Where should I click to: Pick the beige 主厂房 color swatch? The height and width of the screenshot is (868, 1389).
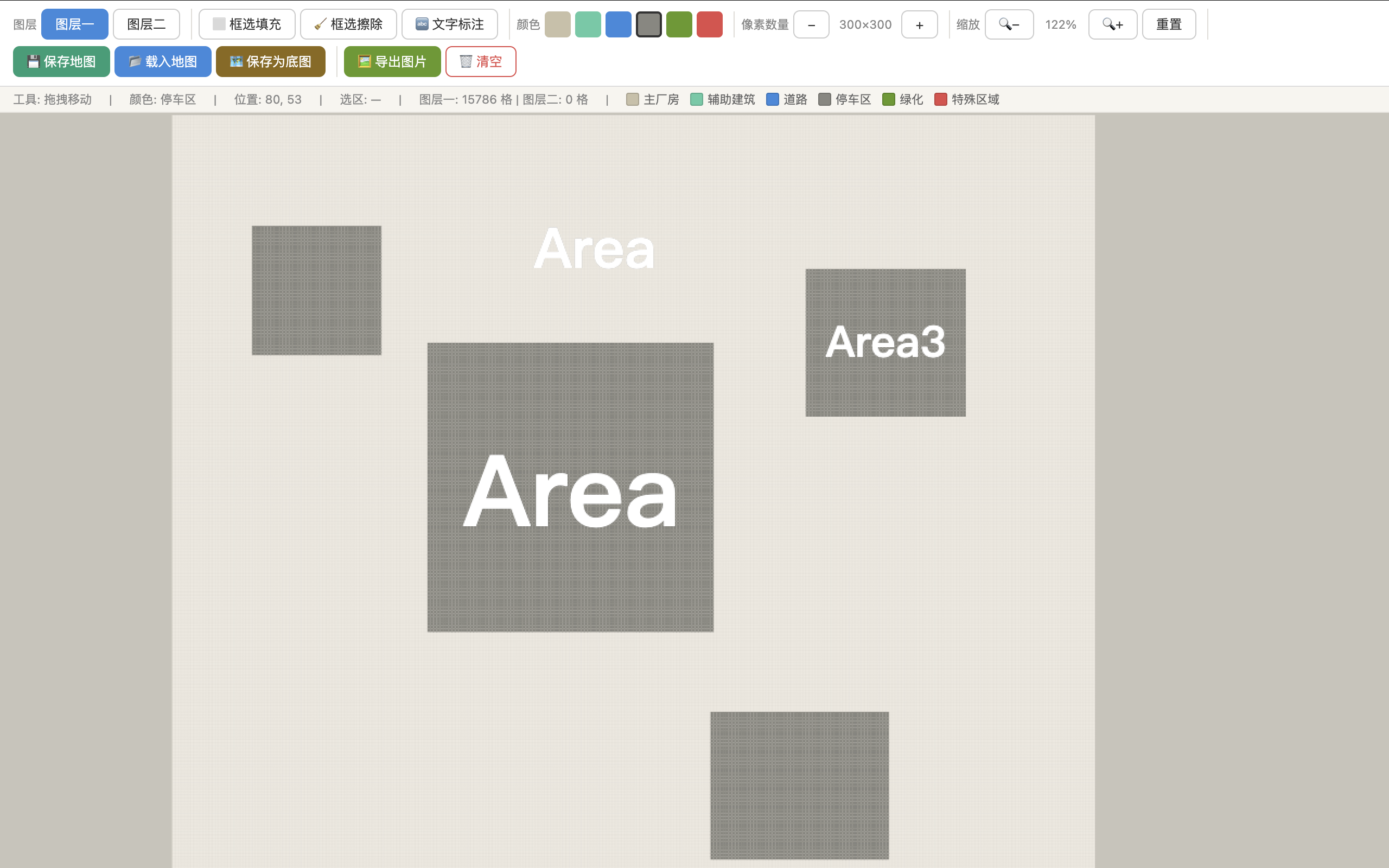pyautogui.click(x=557, y=25)
